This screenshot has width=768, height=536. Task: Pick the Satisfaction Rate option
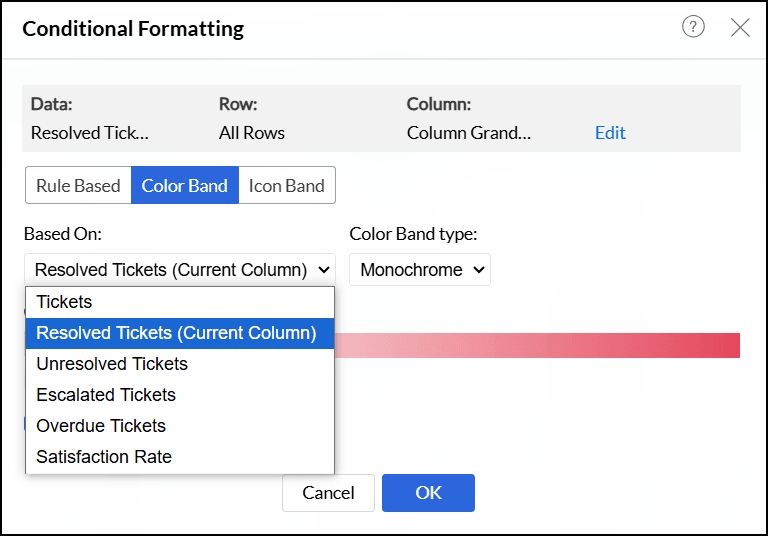[x=104, y=457]
